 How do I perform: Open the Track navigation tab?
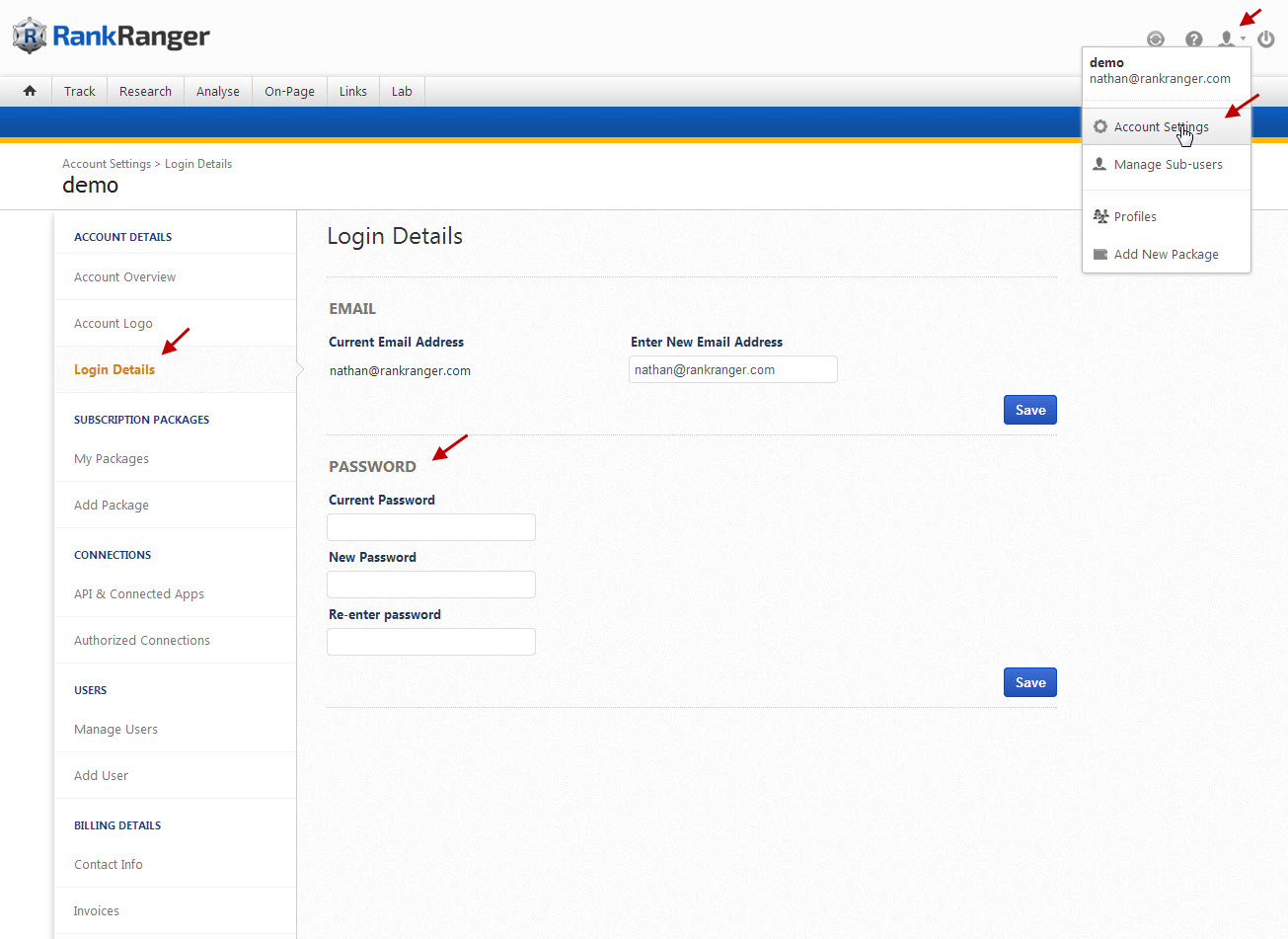(x=80, y=92)
